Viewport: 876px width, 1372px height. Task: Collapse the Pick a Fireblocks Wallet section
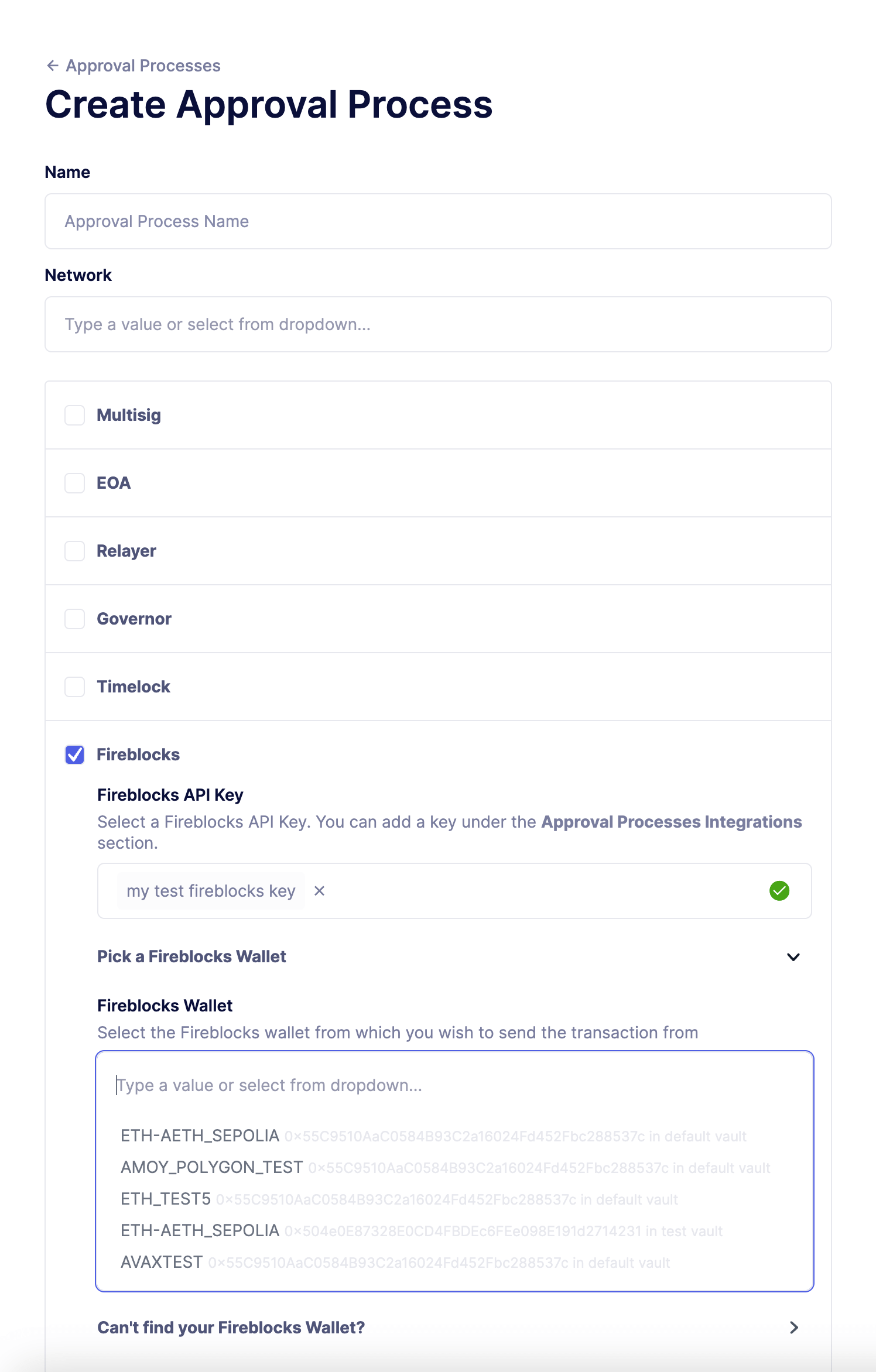[x=794, y=956]
